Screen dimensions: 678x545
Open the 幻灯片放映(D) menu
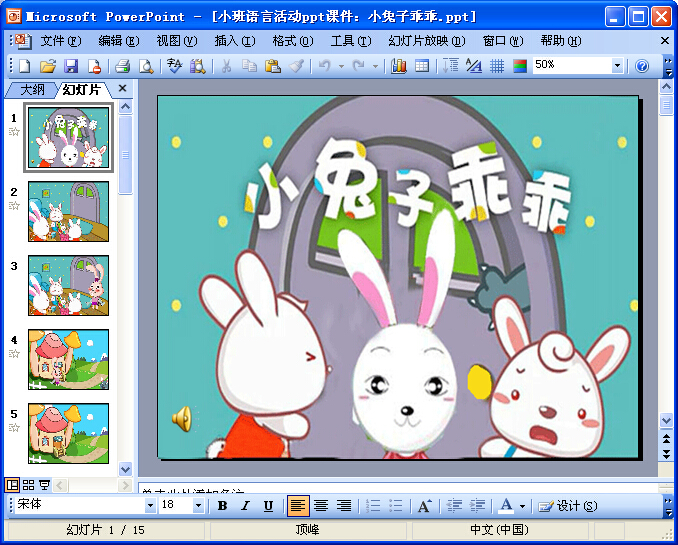coord(427,41)
